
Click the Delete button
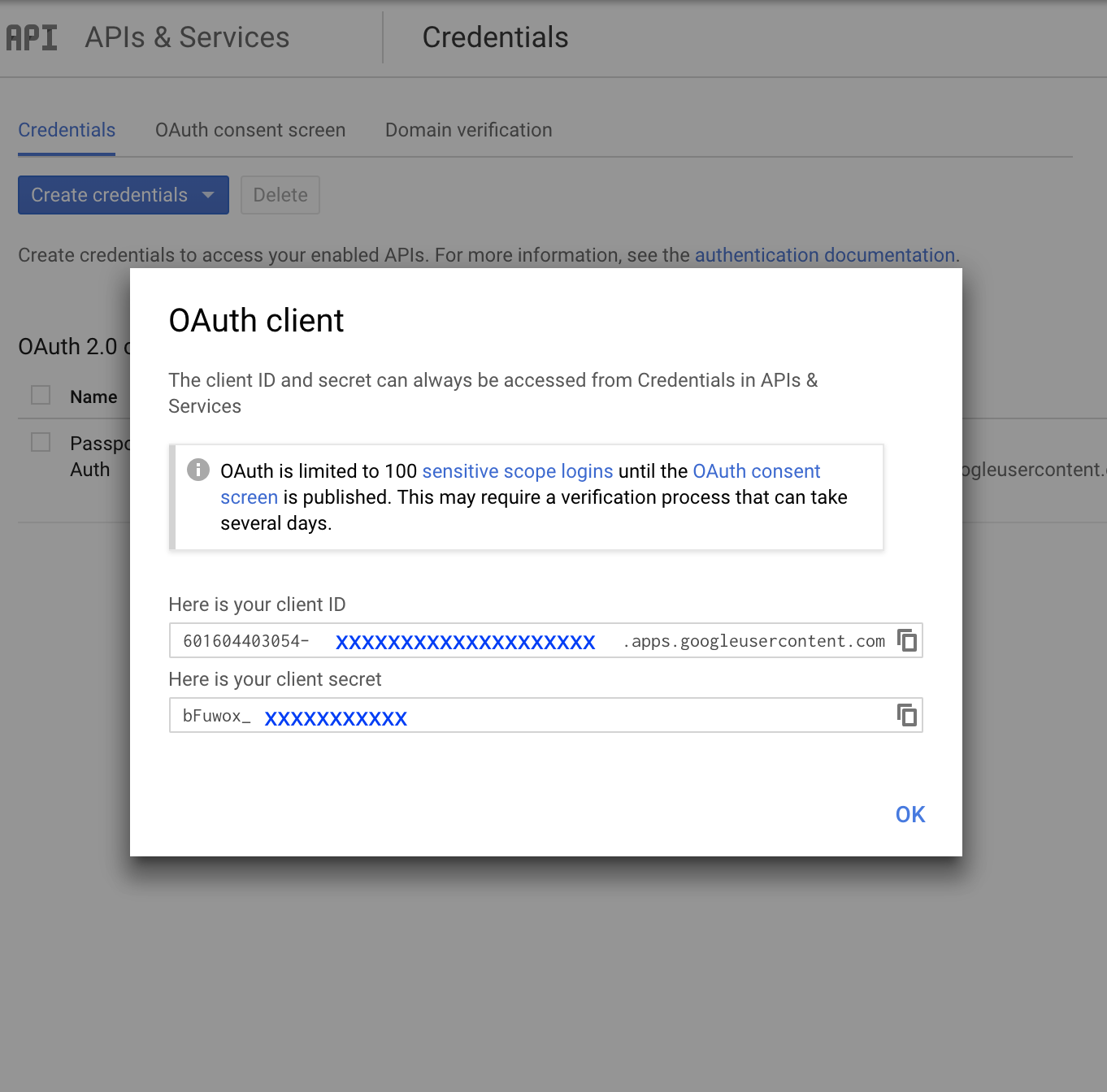click(x=280, y=195)
